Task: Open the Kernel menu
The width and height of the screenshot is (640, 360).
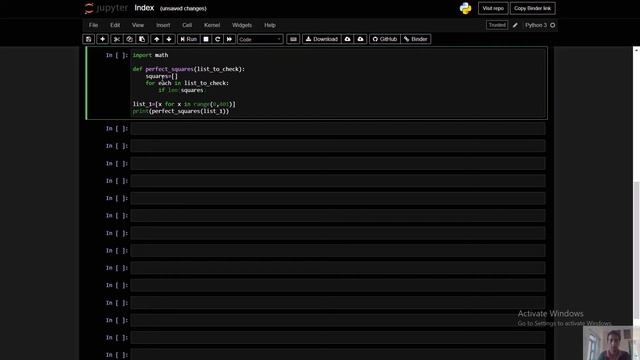Action: pos(212,25)
